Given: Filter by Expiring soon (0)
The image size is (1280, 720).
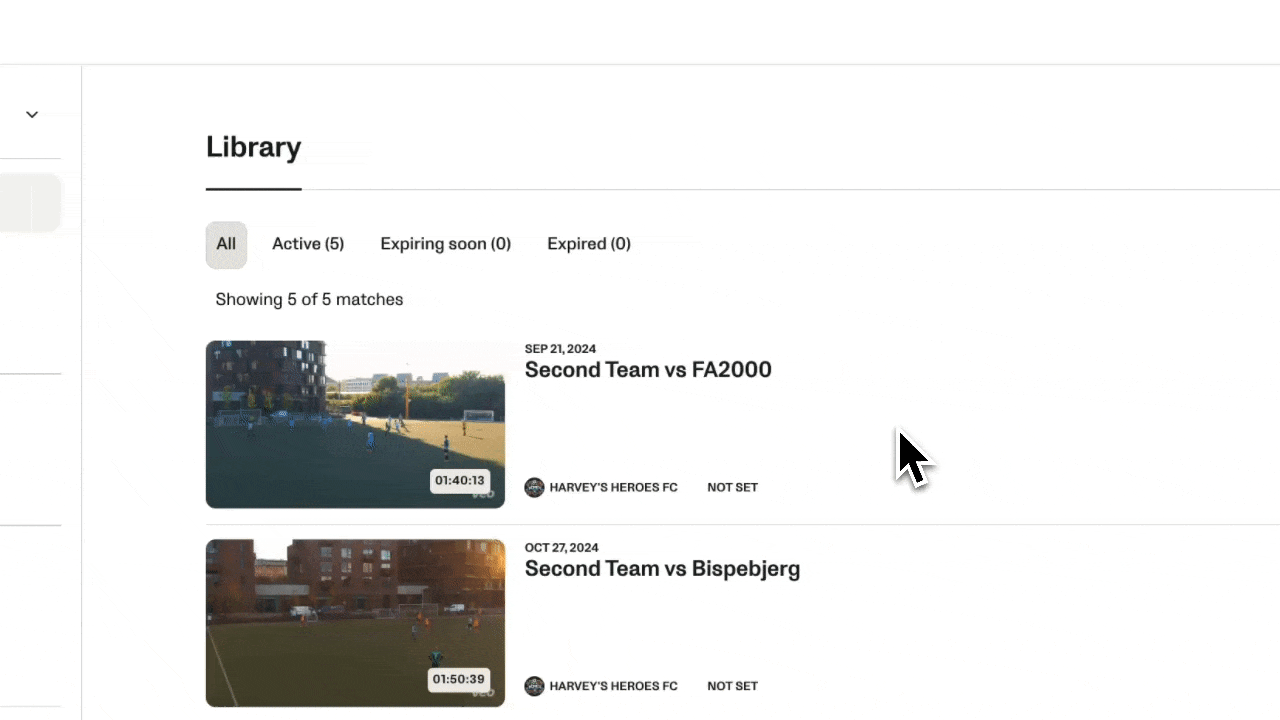Looking at the screenshot, I should [445, 244].
